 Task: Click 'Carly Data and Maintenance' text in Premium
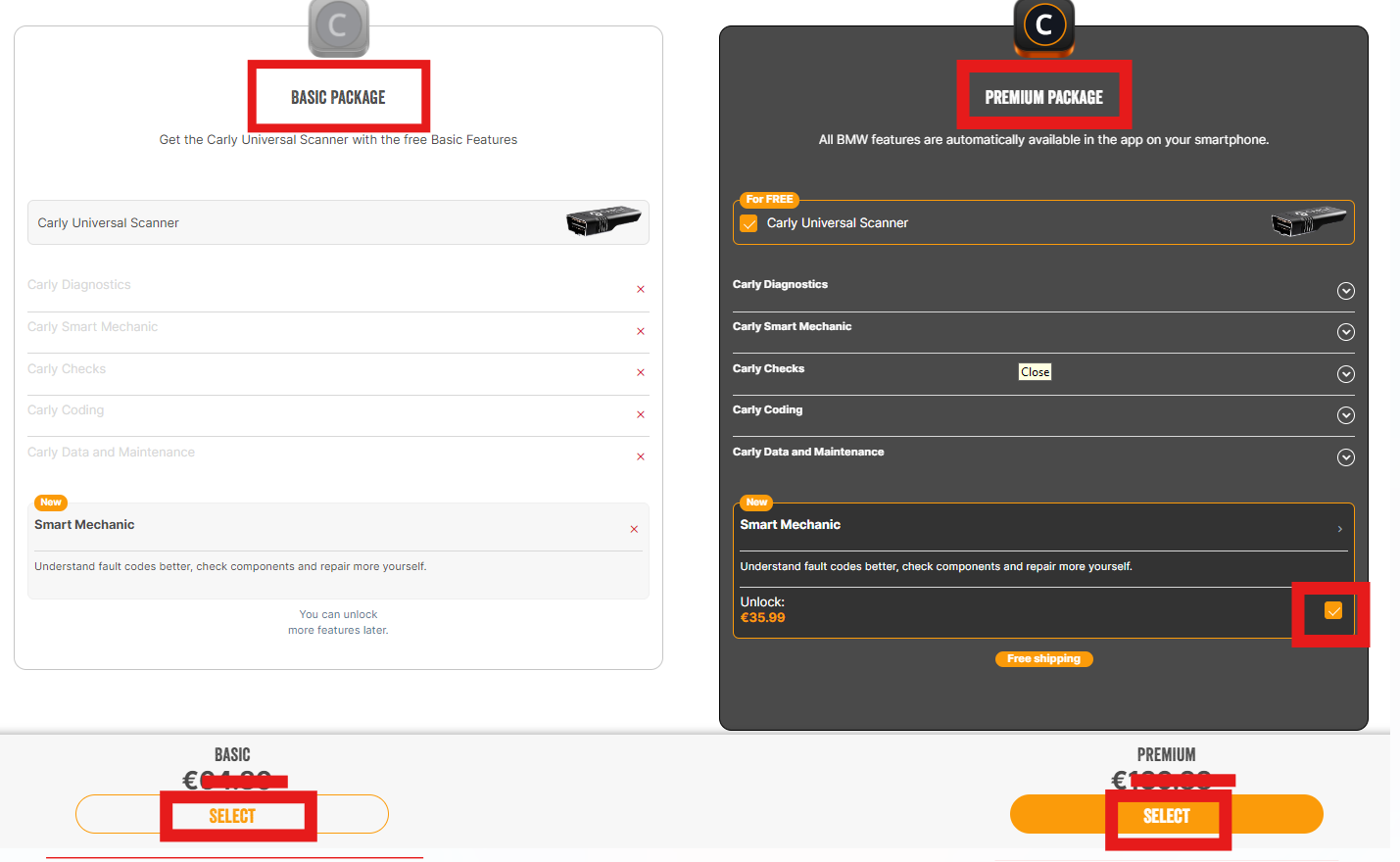coord(808,452)
